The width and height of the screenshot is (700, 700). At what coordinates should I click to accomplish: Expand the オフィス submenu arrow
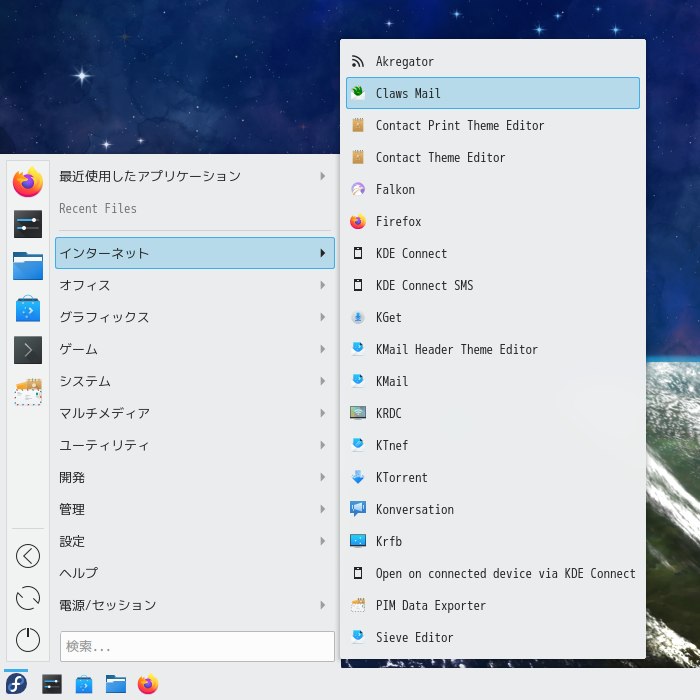tap(322, 285)
